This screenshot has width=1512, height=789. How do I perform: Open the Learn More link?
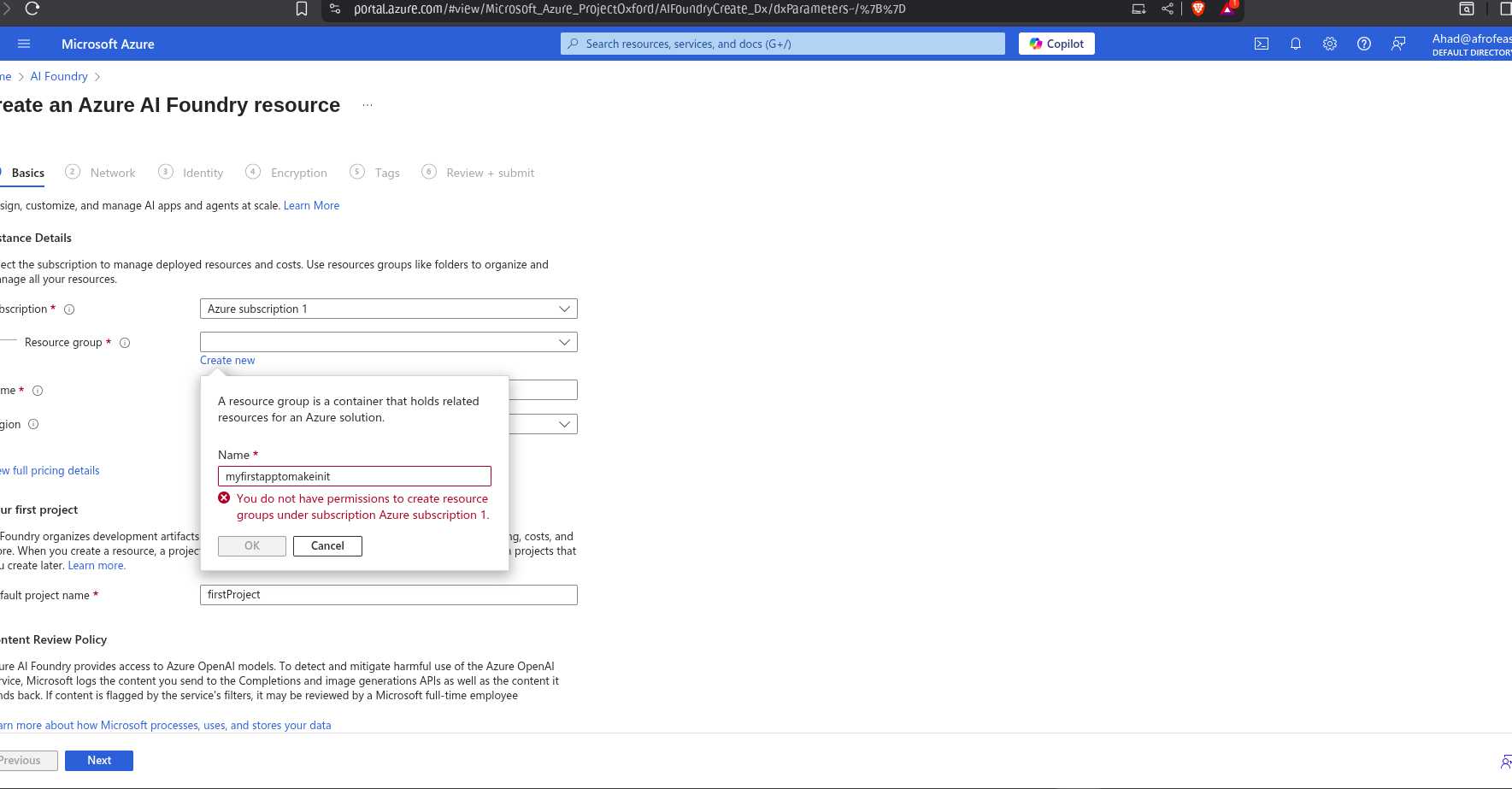click(x=311, y=206)
